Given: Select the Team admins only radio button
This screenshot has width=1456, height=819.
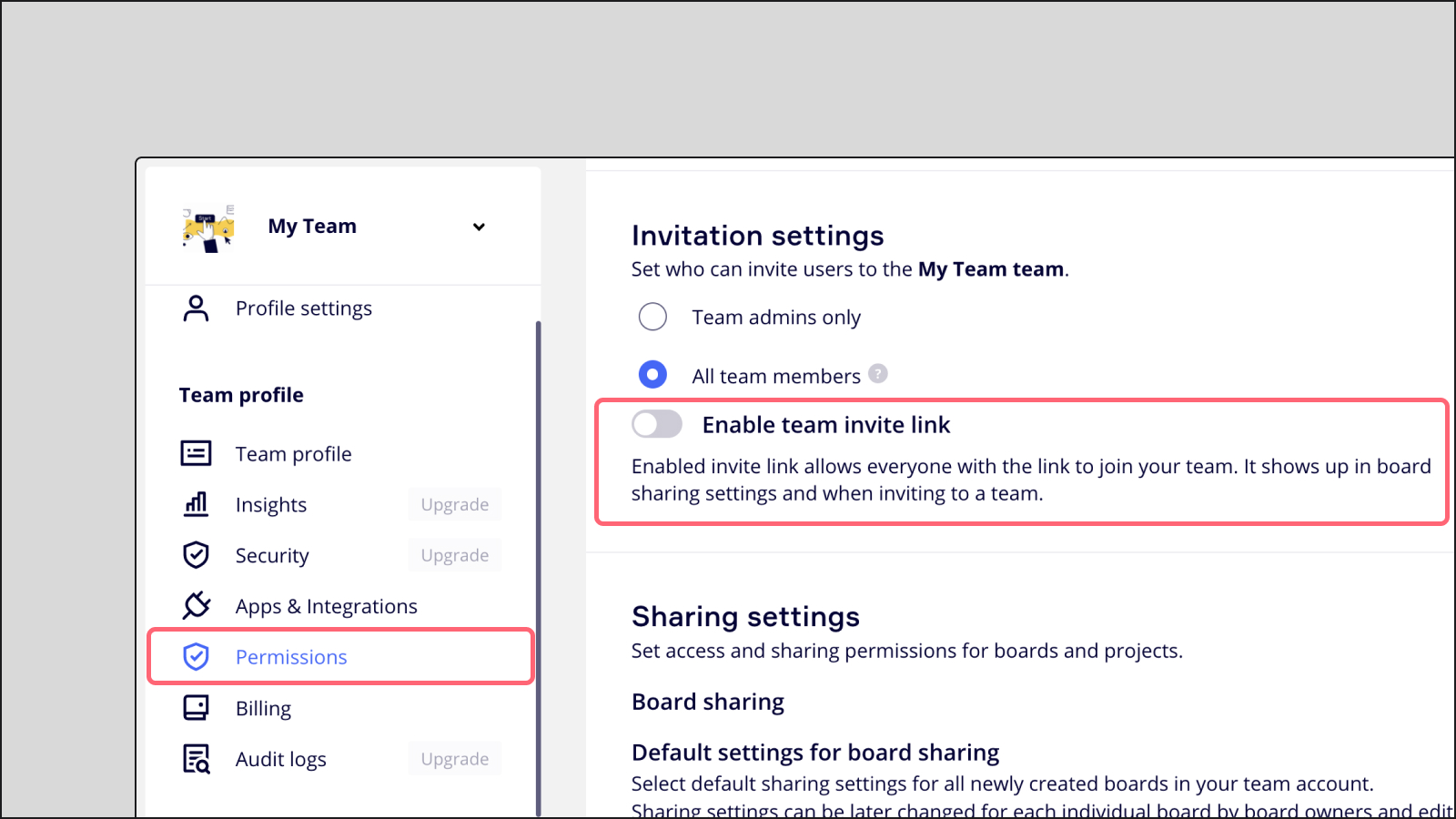Looking at the screenshot, I should [652, 317].
